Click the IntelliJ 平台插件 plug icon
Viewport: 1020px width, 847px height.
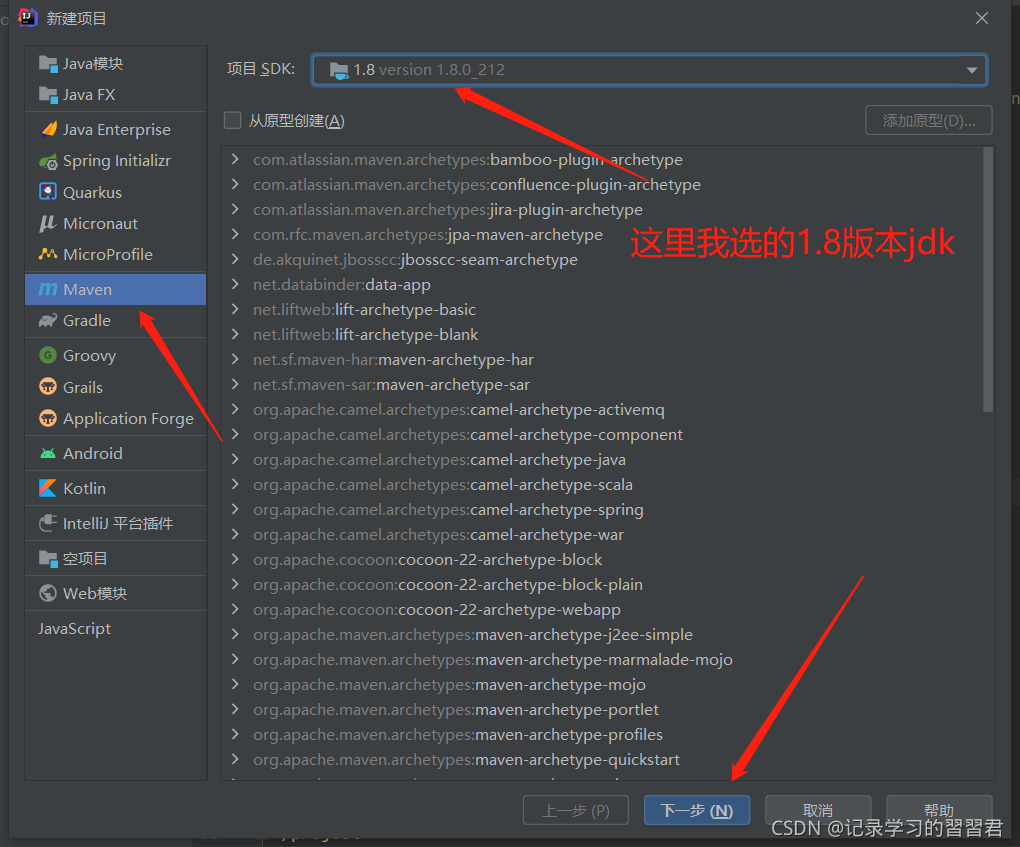point(48,523)
